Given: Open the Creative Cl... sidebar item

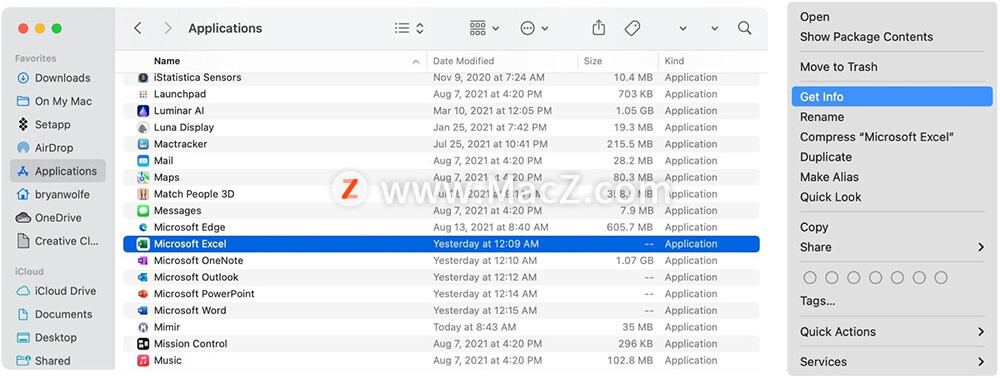Looking at the screenshot, I should click(57, 241).
